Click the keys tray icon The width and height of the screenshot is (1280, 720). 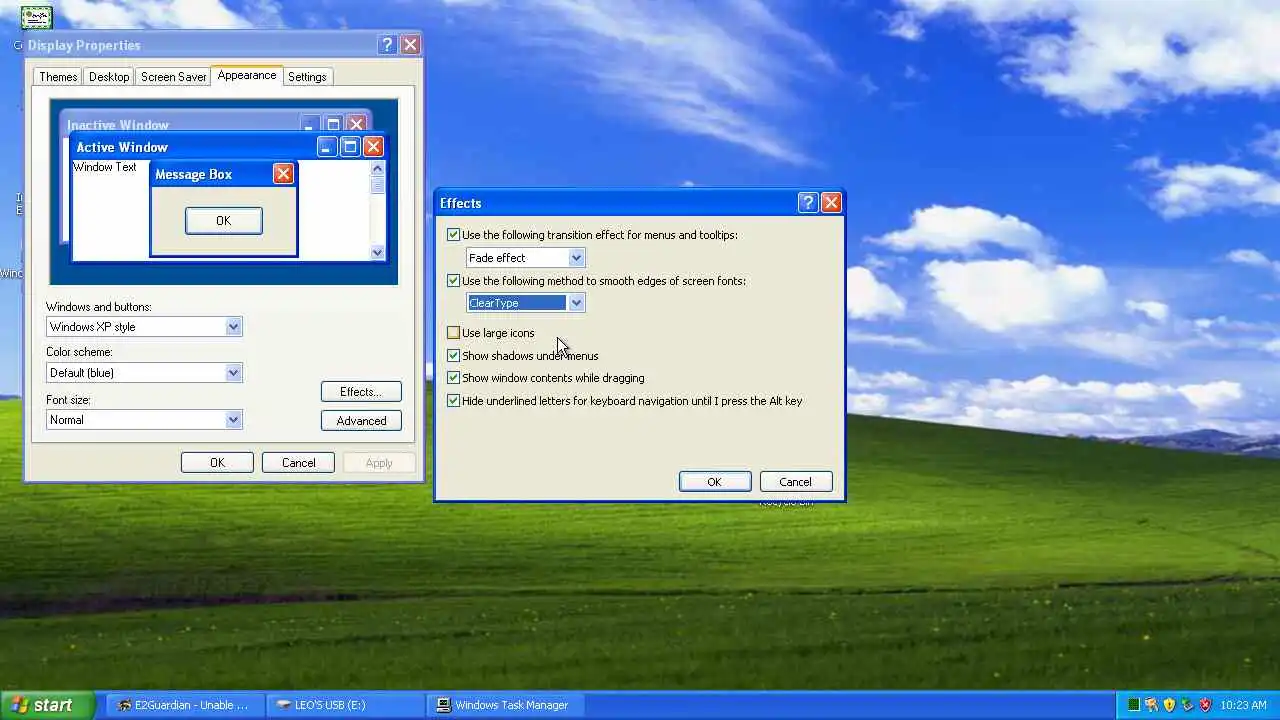tap(1151, 704)
